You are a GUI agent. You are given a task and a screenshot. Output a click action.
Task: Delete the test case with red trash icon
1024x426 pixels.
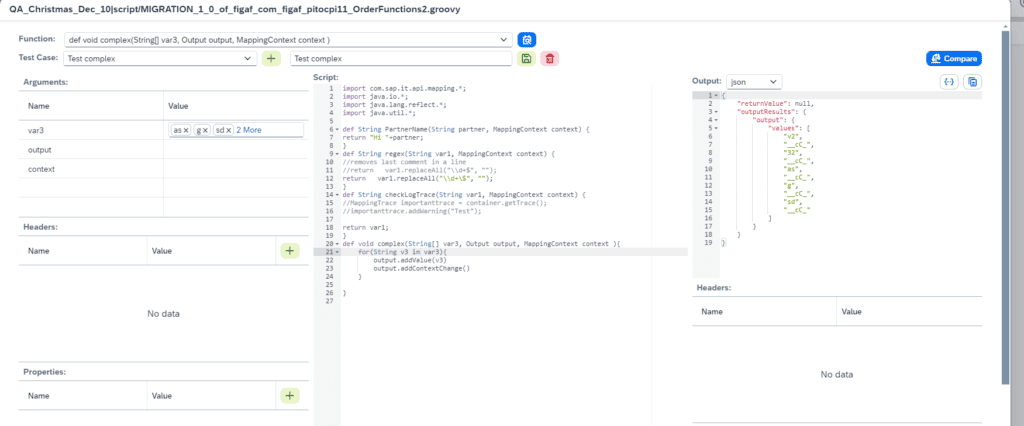(550, 59)
